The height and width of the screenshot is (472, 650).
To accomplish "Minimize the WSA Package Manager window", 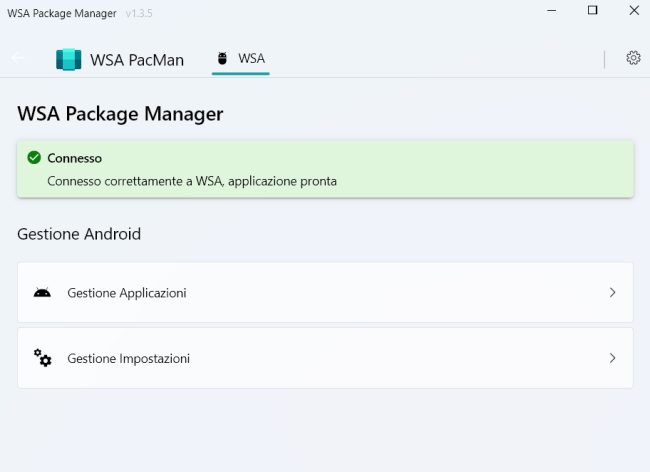I will pos(552,11).
